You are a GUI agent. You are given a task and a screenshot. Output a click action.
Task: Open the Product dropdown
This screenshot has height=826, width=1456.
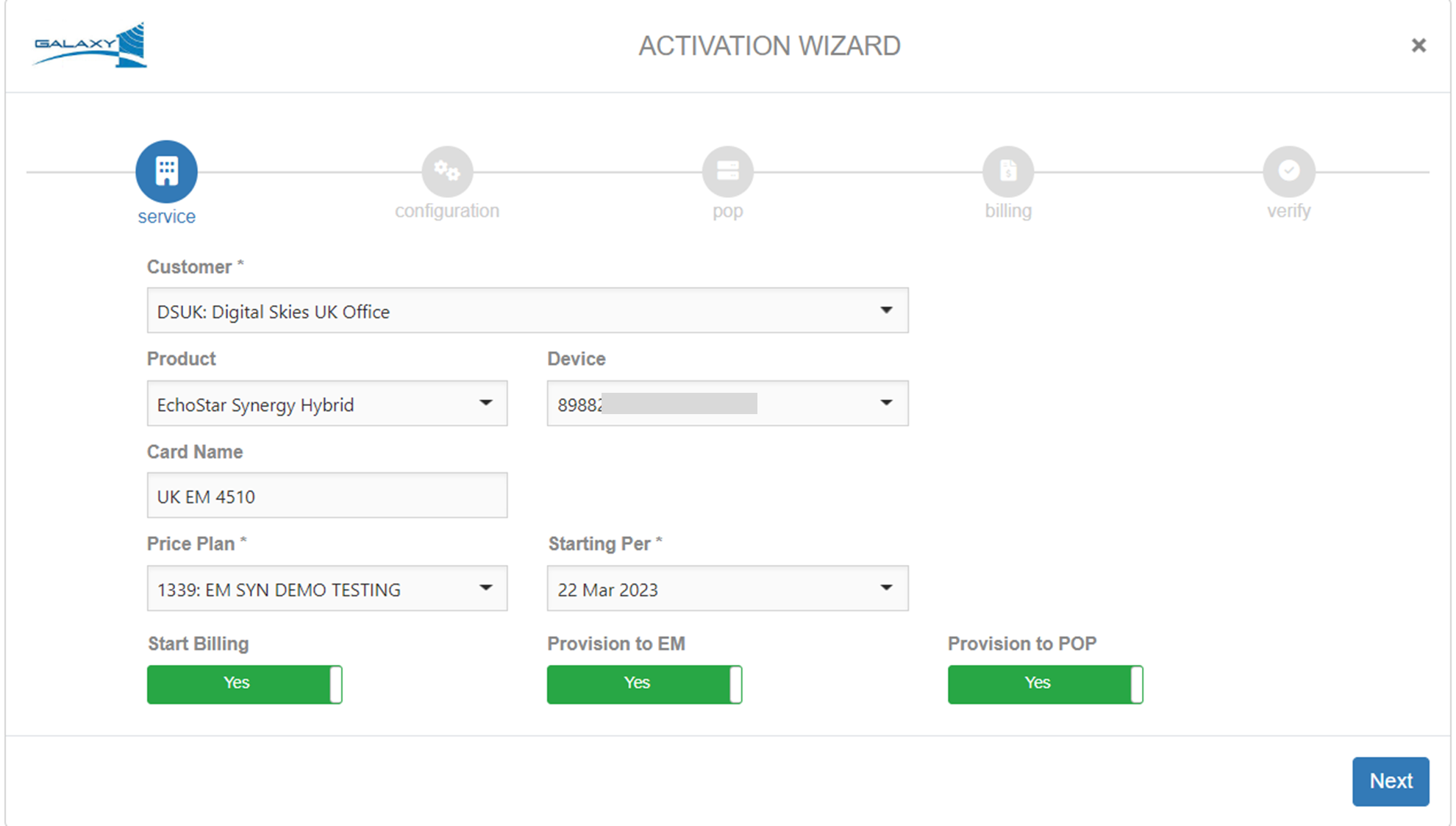[x=326, y=403]
